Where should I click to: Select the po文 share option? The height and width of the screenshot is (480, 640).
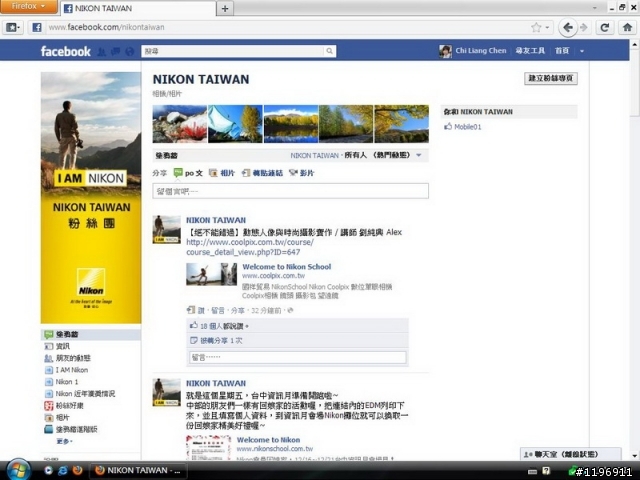(188, 173)
